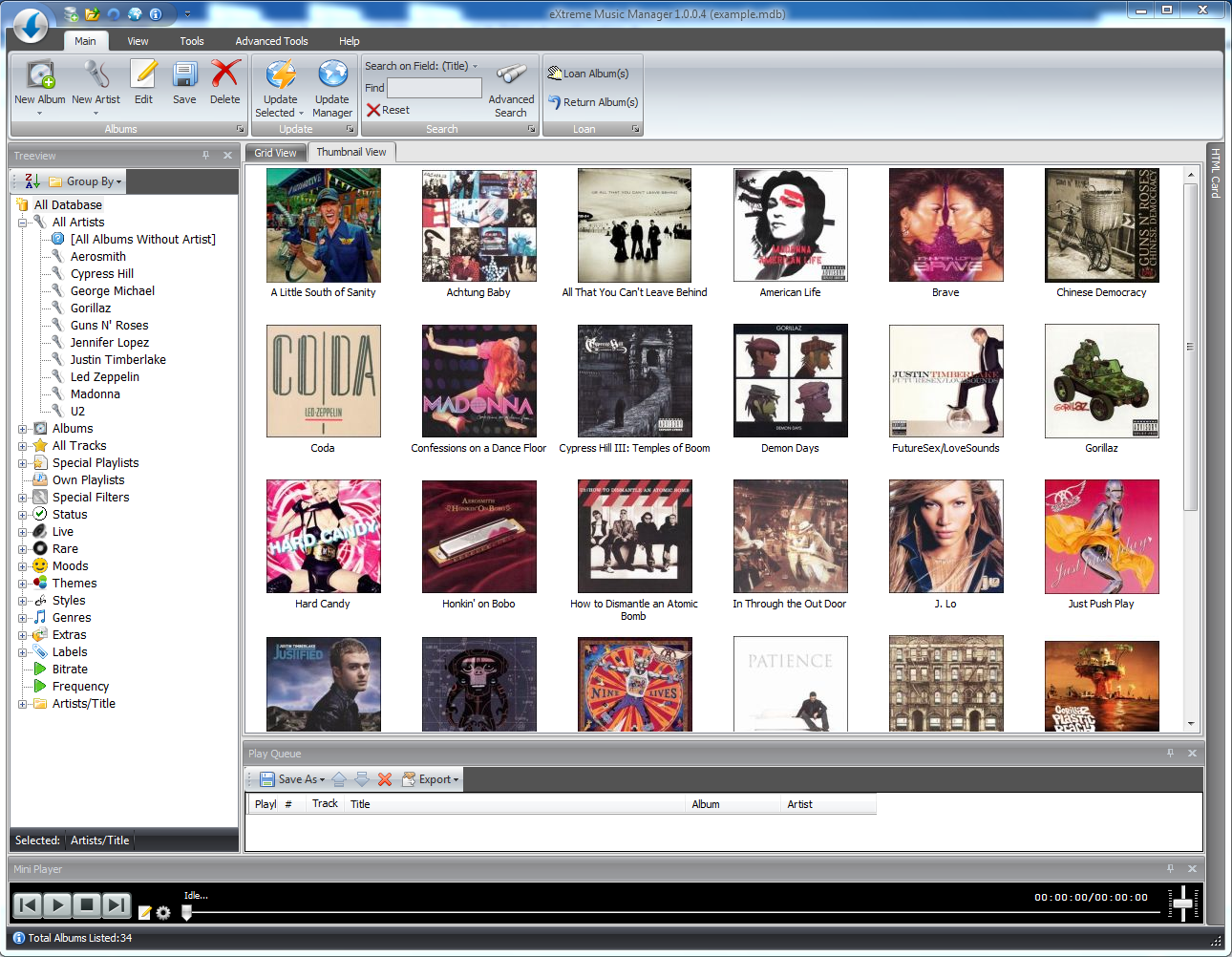The image size is (1232, 957).
Task: Click the New Artist icon
Action: click(x=96, y=75)
